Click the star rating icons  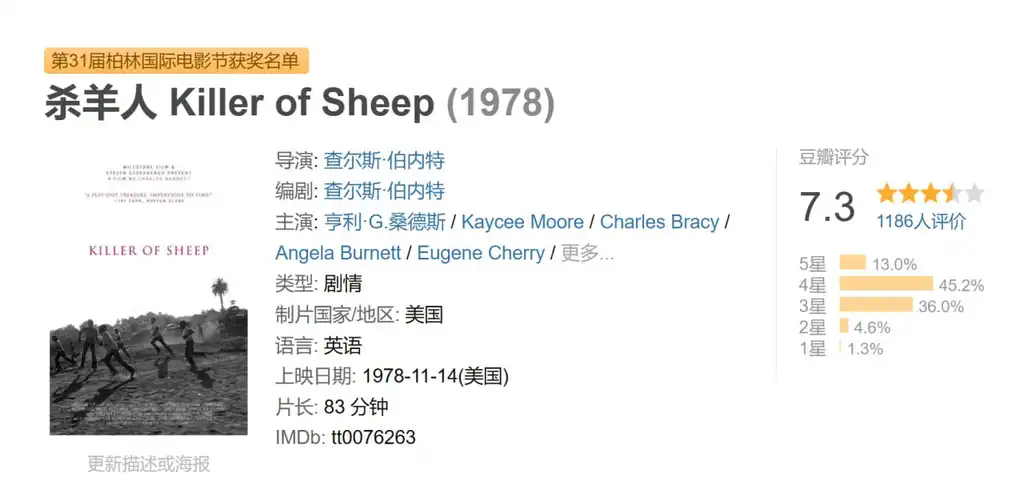pyautogui.click(x=930, y=193)
